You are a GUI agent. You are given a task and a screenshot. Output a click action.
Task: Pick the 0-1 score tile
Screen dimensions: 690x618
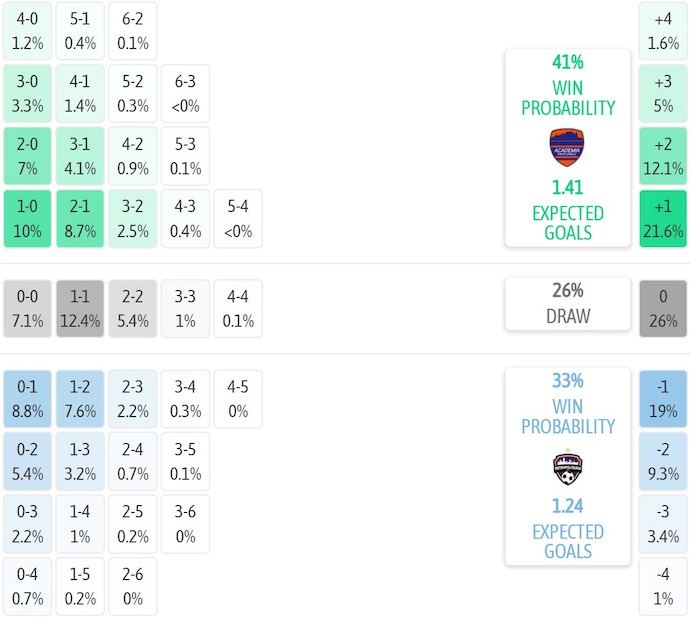point(27,398)
